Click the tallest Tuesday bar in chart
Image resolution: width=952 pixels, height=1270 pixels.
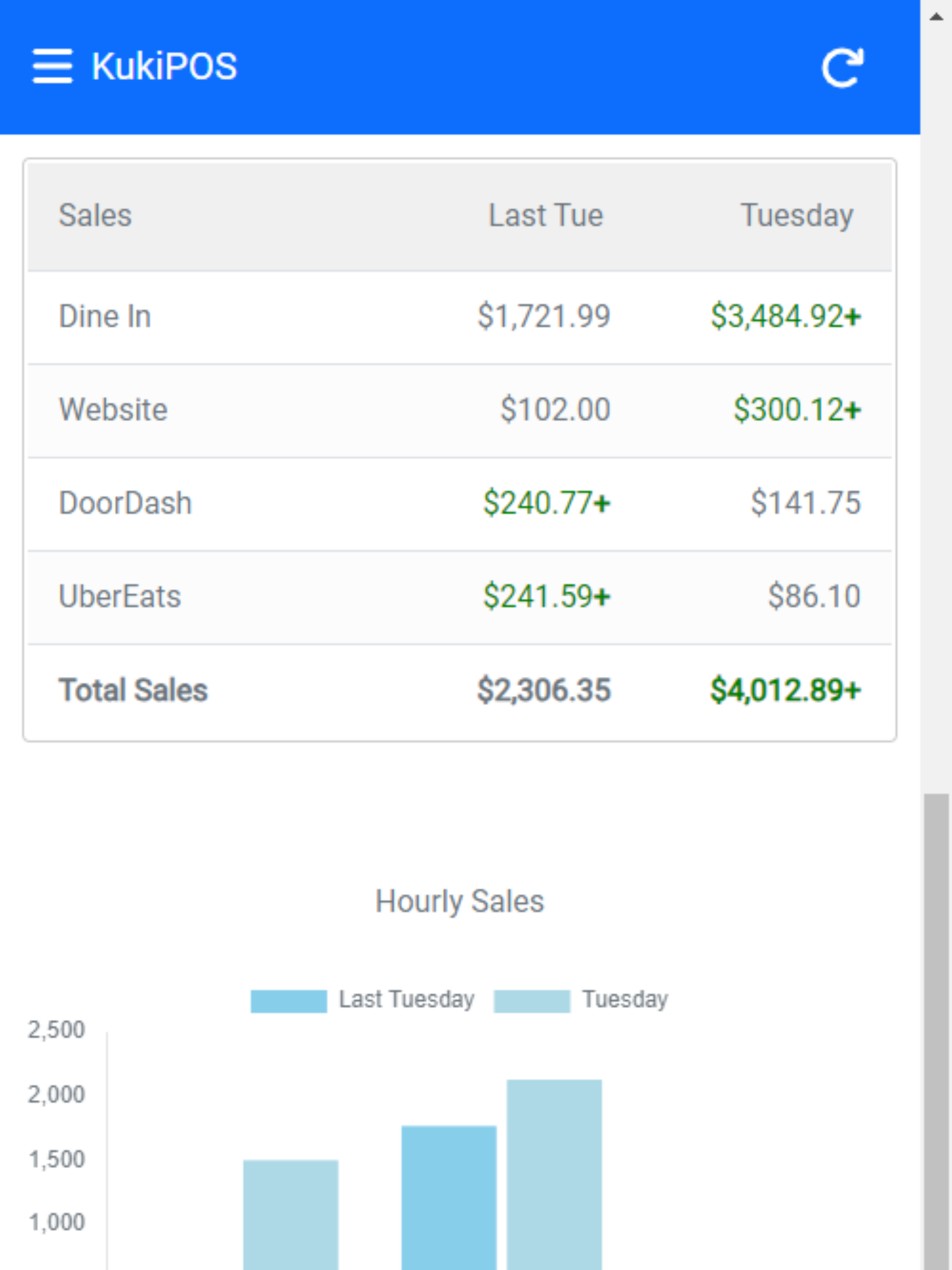pos(554,1175)
